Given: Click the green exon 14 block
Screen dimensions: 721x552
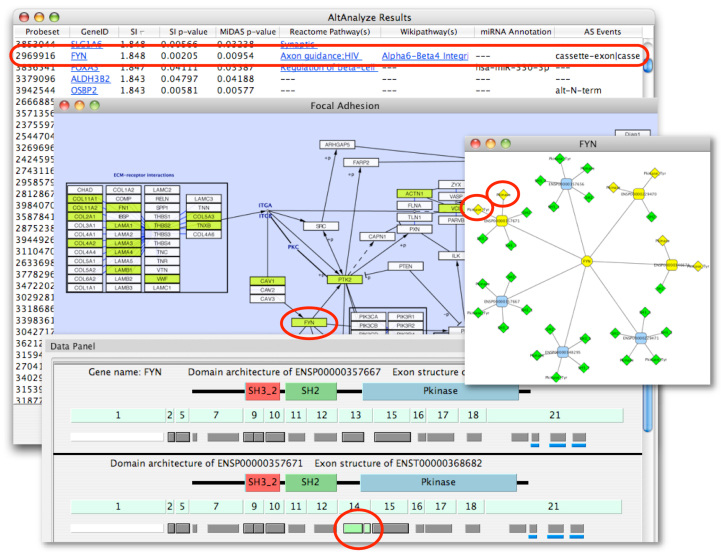Looking at the screenshot, I should pyautogui.click(x=352, y=527).
